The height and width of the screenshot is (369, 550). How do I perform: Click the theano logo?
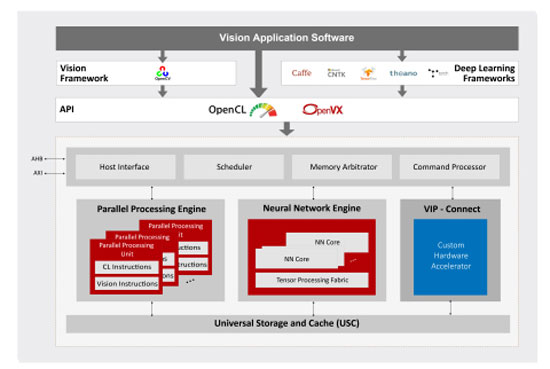tap(403, 73)
